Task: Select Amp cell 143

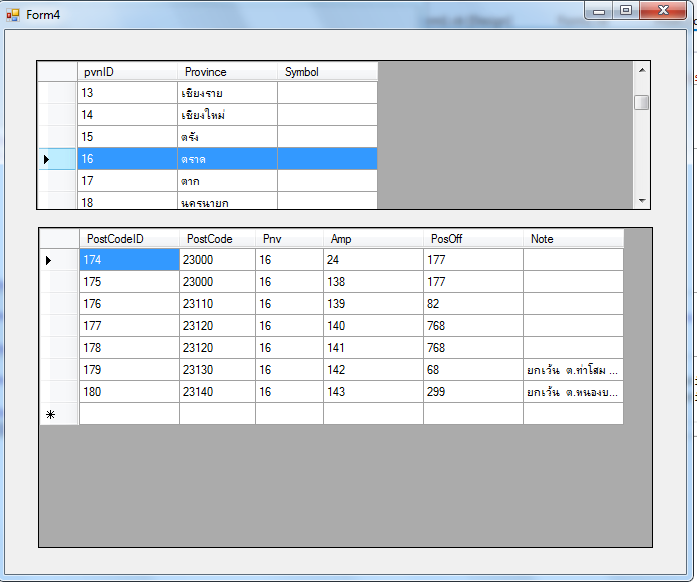Action: coord(373,391)
